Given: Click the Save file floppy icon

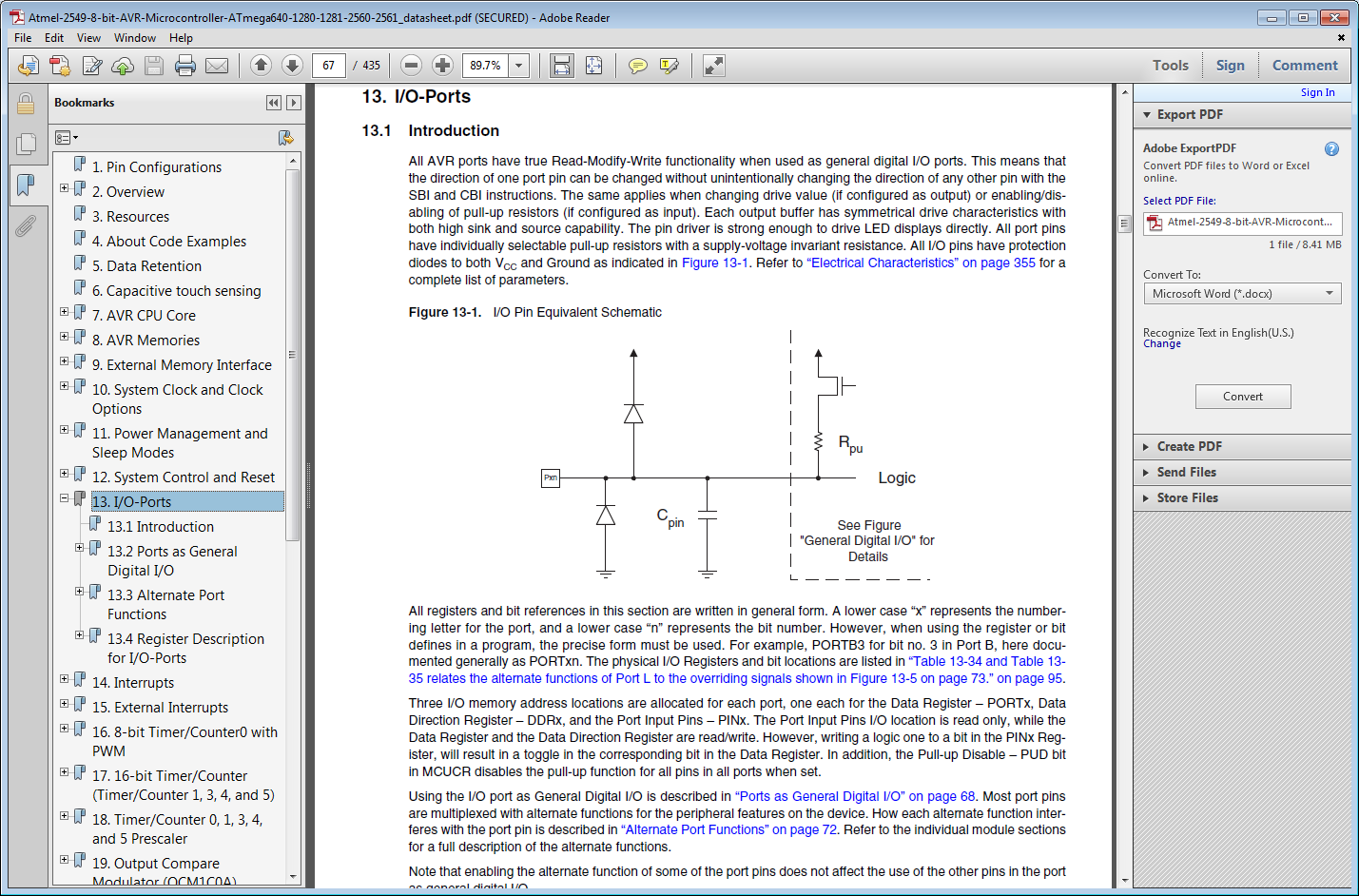Looking at the screenshot, I should [x=154, y=66].
